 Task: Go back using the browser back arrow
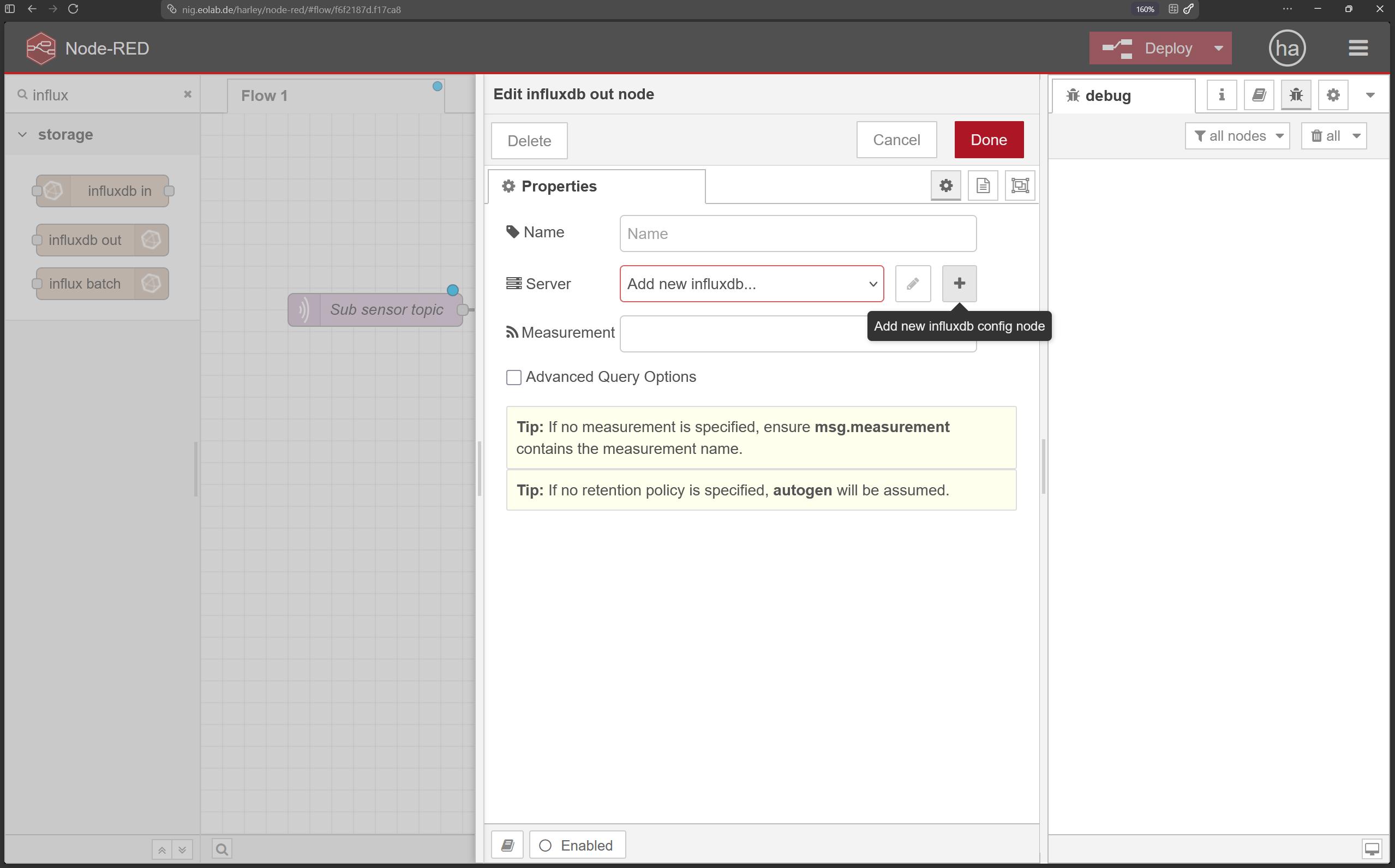coord(32,9)
